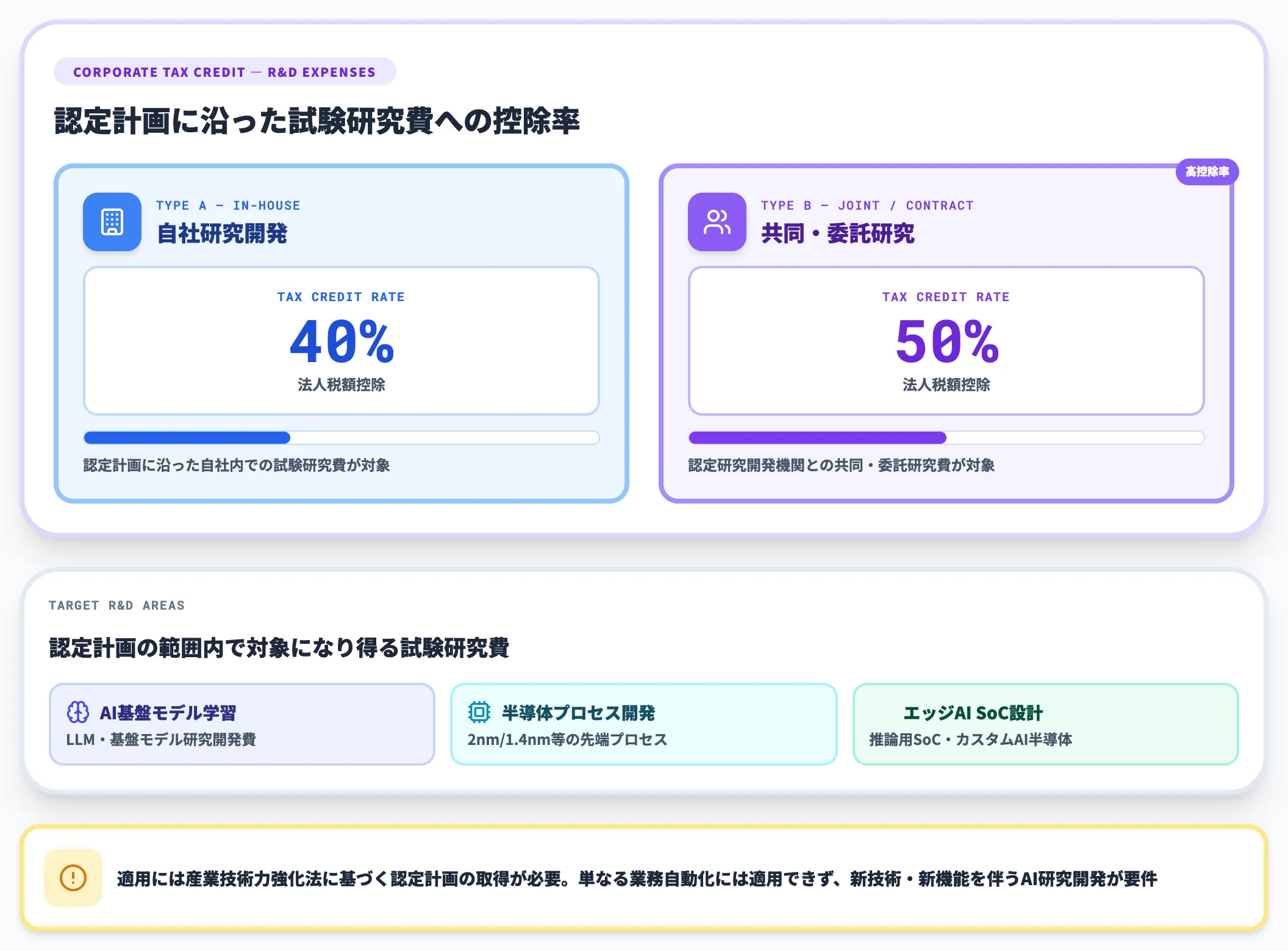Select the 半導体プロセス開発 card
Screen dimensions: 1288x951
tap(643, 724)
